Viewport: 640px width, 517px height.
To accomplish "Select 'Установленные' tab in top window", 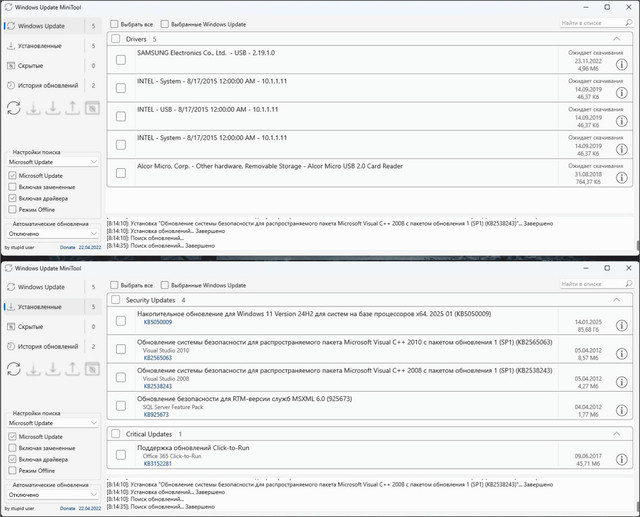I will (x=52, y=46).
